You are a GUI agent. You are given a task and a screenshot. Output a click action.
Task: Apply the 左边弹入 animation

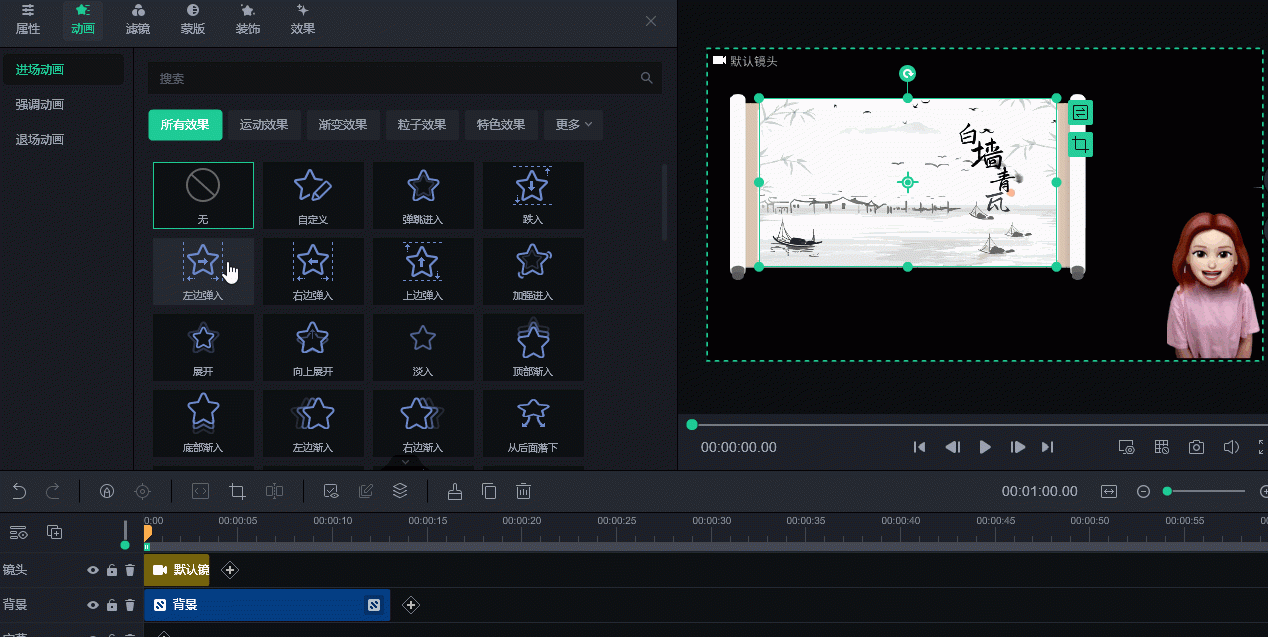coord(203,271)
